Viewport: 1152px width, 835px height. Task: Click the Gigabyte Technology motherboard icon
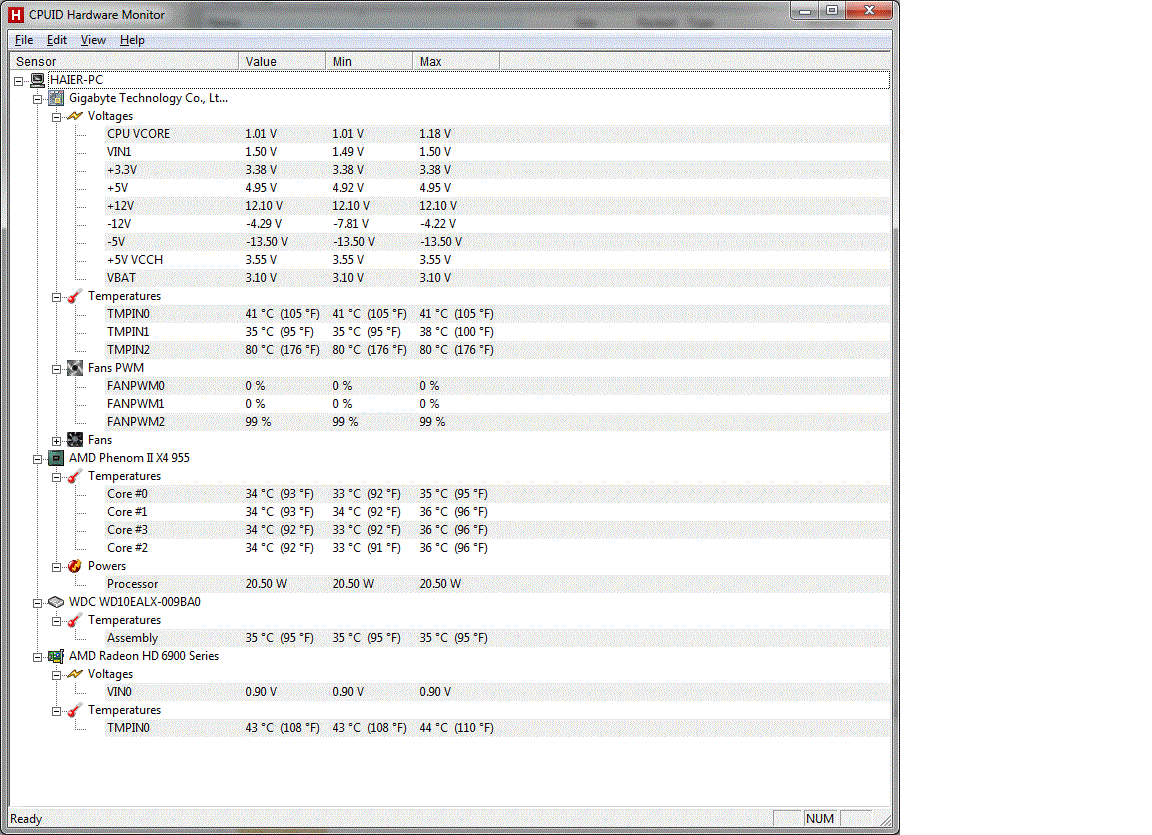click(x=57, y=98)
